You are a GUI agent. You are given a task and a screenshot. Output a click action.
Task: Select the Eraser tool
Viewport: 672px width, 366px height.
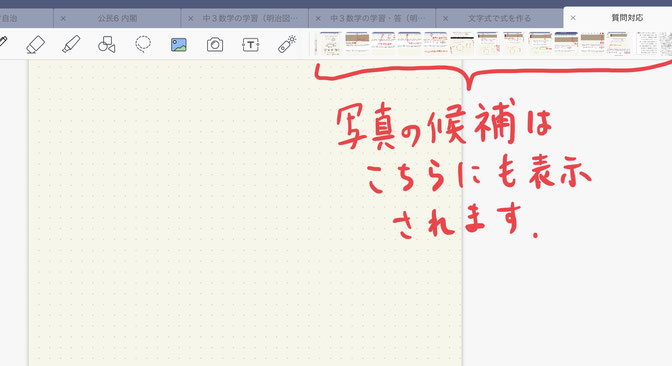(x=36, y=45)
